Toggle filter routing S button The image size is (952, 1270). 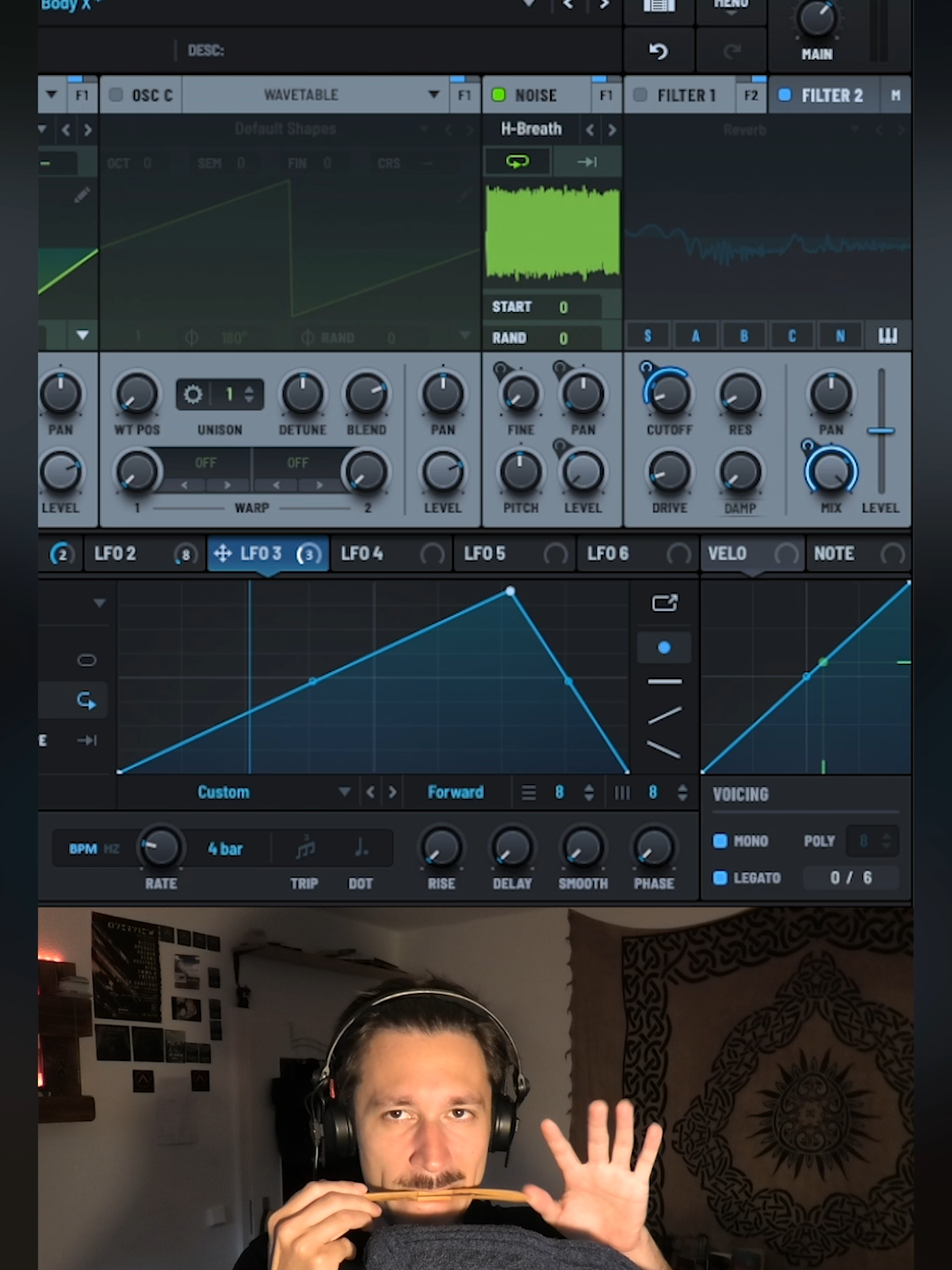pos(647,335)
